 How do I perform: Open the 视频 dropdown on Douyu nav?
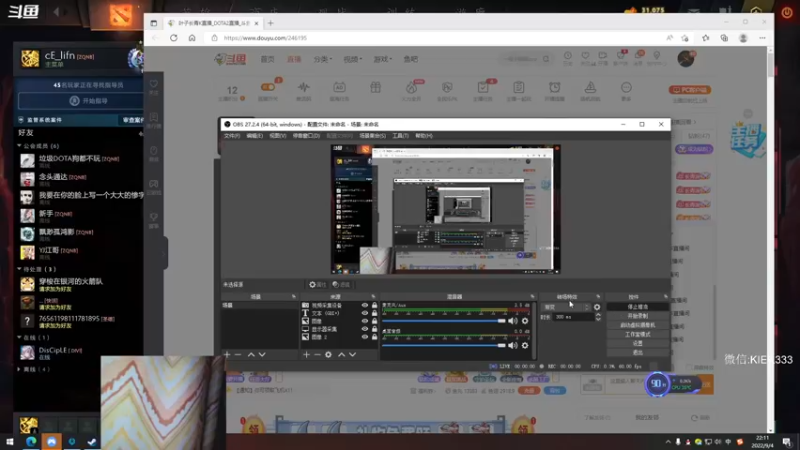tap(352, 59)
